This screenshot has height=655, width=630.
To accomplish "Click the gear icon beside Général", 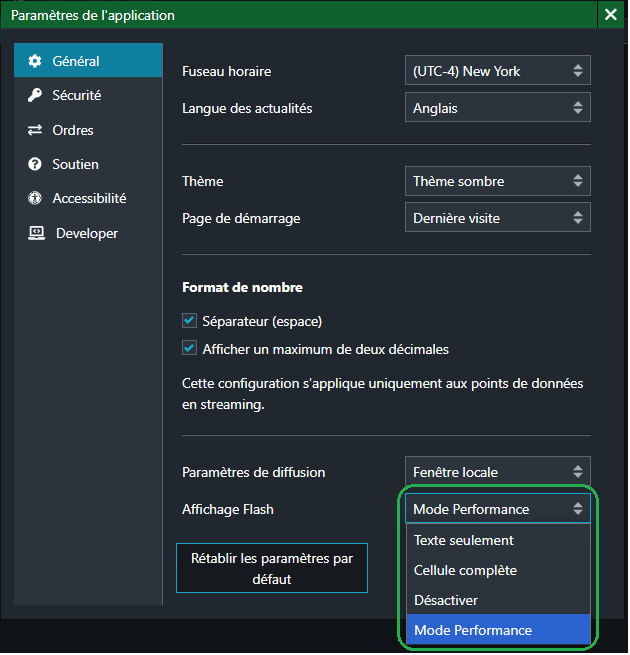I will tap(35, 61).
